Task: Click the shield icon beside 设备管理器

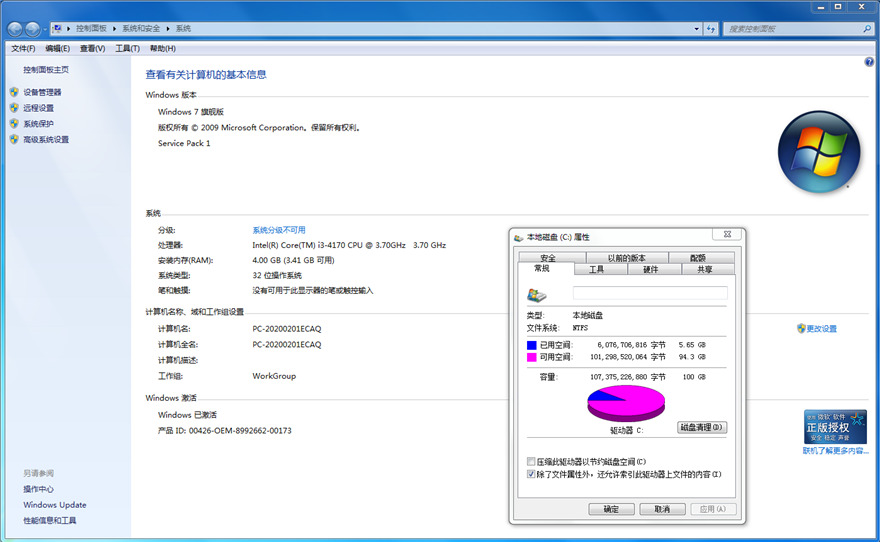Action: 14,92
